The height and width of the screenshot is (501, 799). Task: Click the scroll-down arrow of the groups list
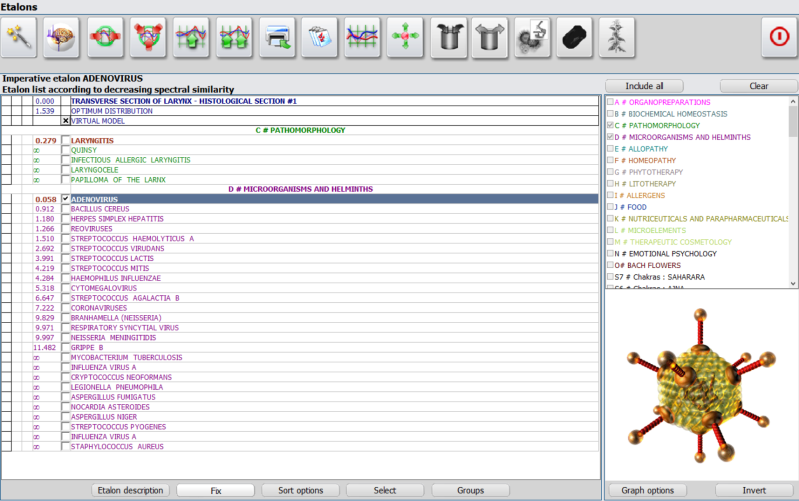tap(793, 284)
